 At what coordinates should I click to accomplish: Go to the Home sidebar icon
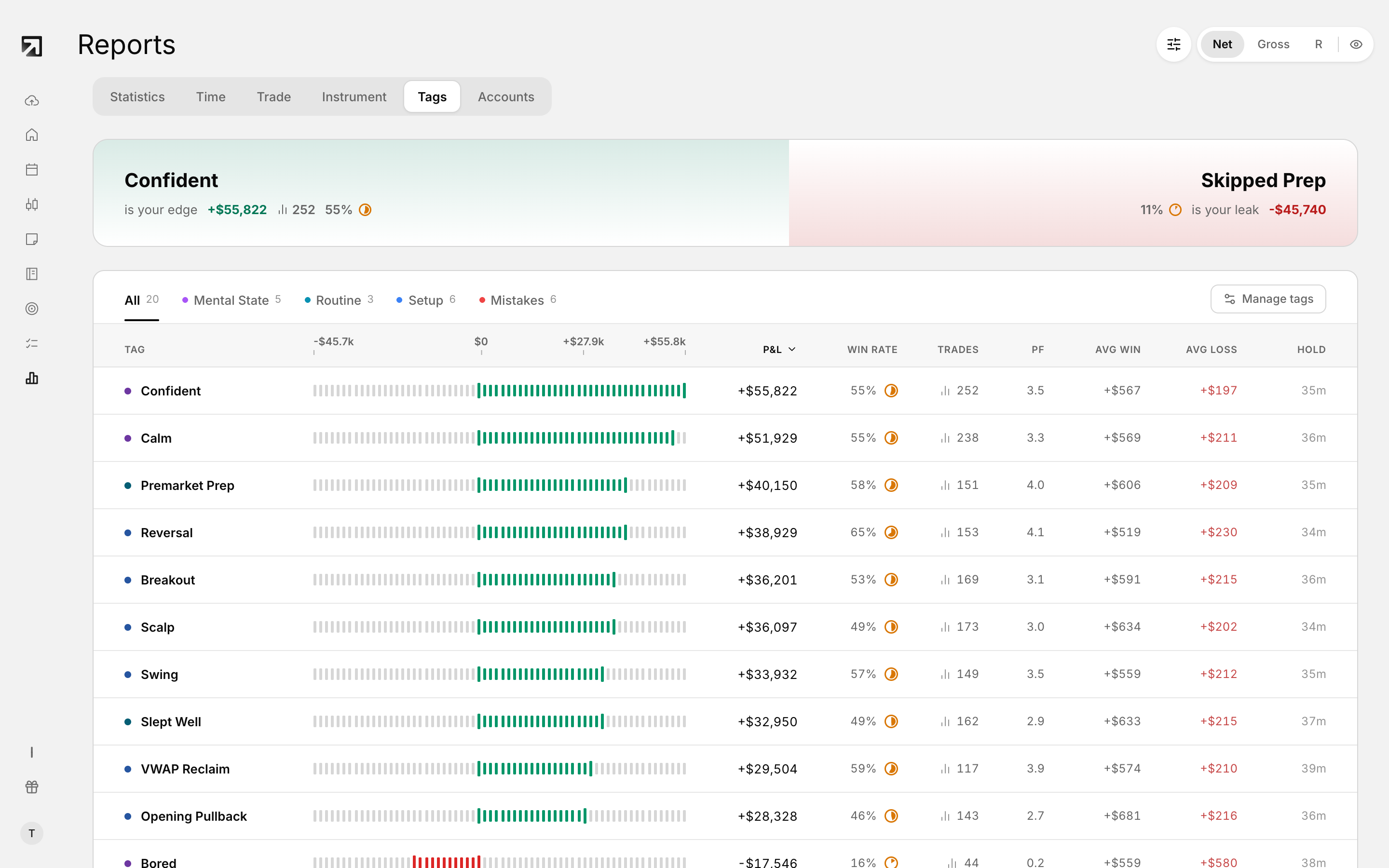point(31,135)
